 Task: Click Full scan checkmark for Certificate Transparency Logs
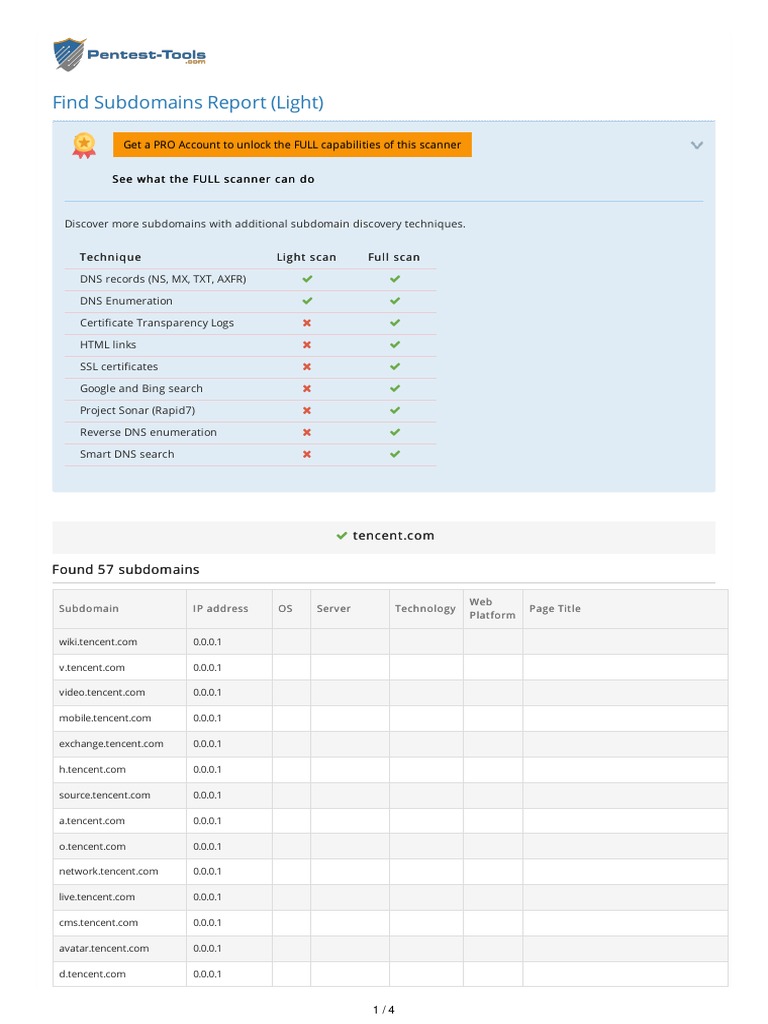(x=394, y=323)
